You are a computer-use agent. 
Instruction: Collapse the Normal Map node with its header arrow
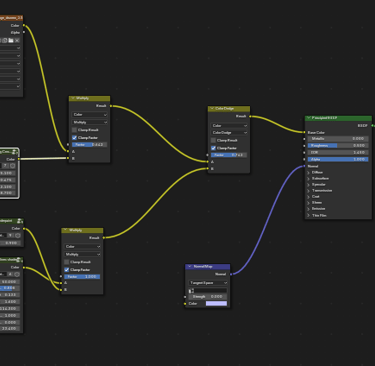pos(189,266)
